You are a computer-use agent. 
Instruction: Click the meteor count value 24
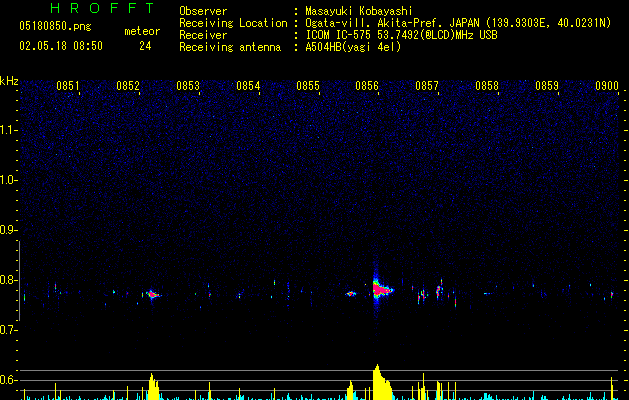pos(145,46)
